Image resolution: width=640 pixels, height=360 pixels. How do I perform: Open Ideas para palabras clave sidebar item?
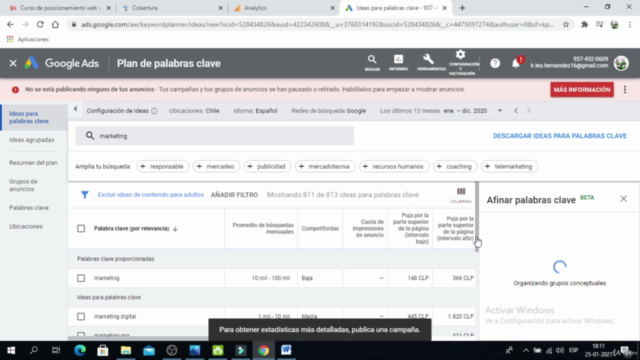click(34, 117)
